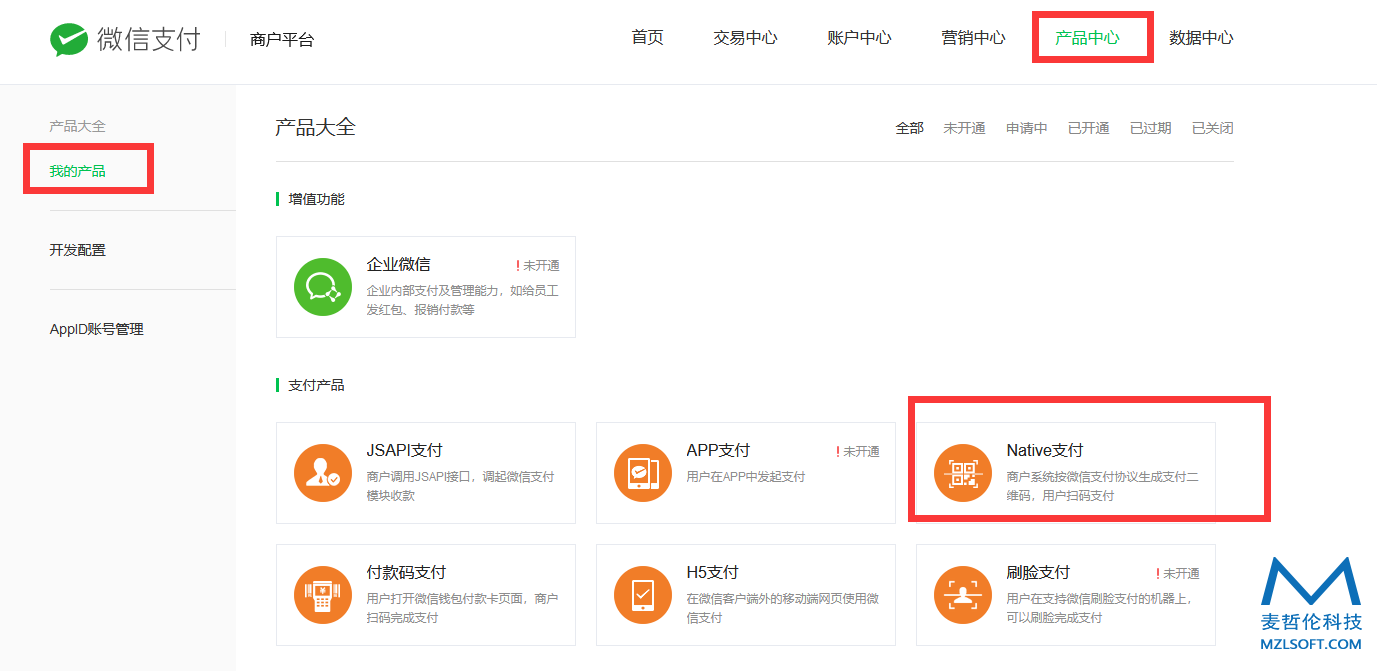Click the JSAPI支付 orange person icon

point(323,473)
